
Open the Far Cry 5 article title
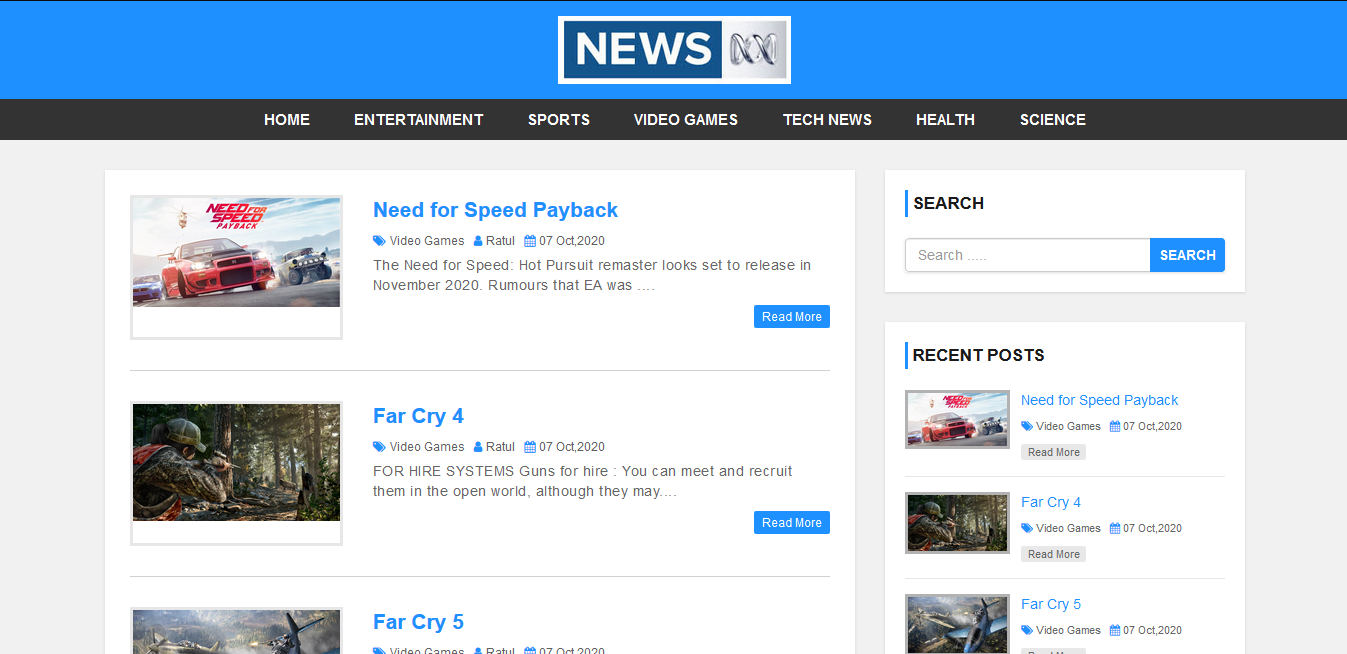tap(418, 622)
